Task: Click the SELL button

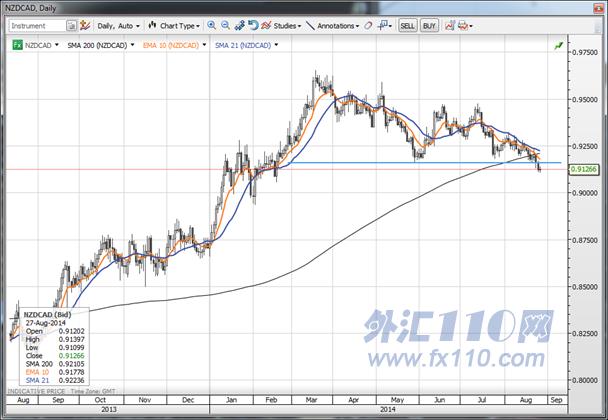Action: point(408,26)
